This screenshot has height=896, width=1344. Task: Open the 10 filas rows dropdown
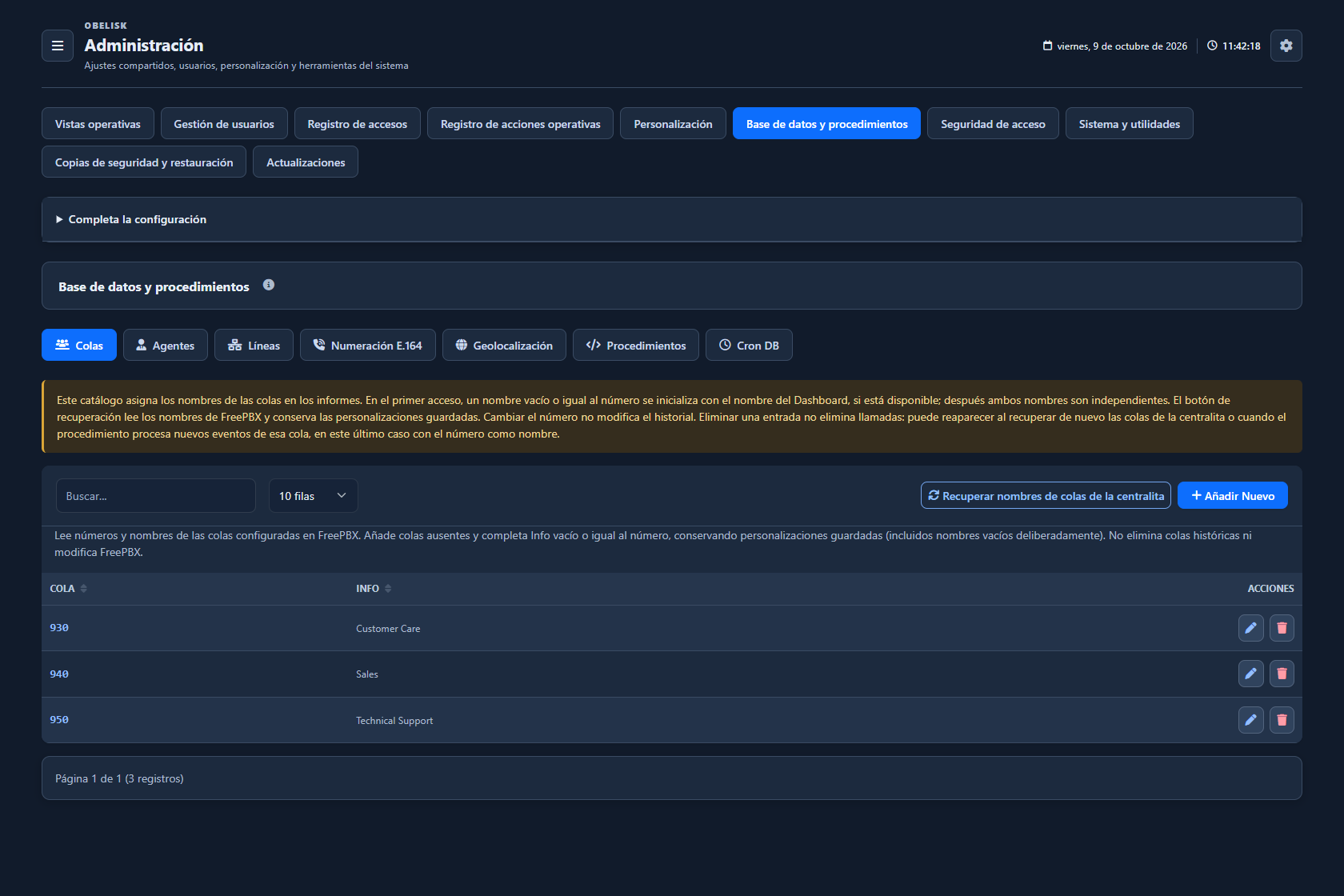click(x=313, y=496)
